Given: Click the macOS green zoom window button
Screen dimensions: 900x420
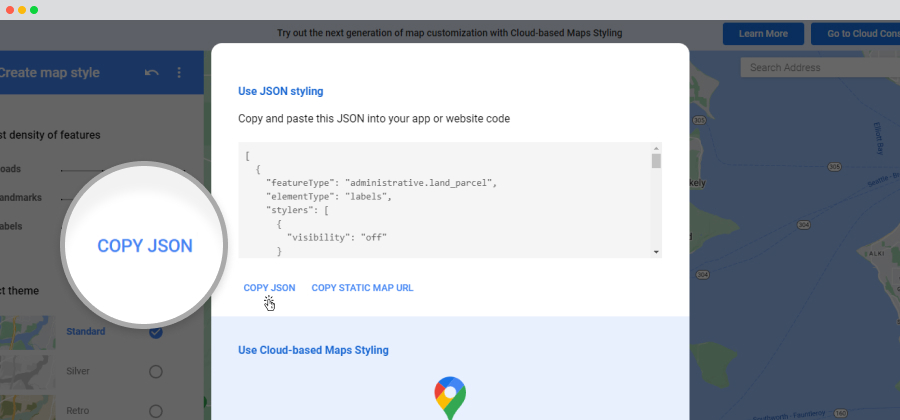Looking at the screenshot, I should [34, 10].
